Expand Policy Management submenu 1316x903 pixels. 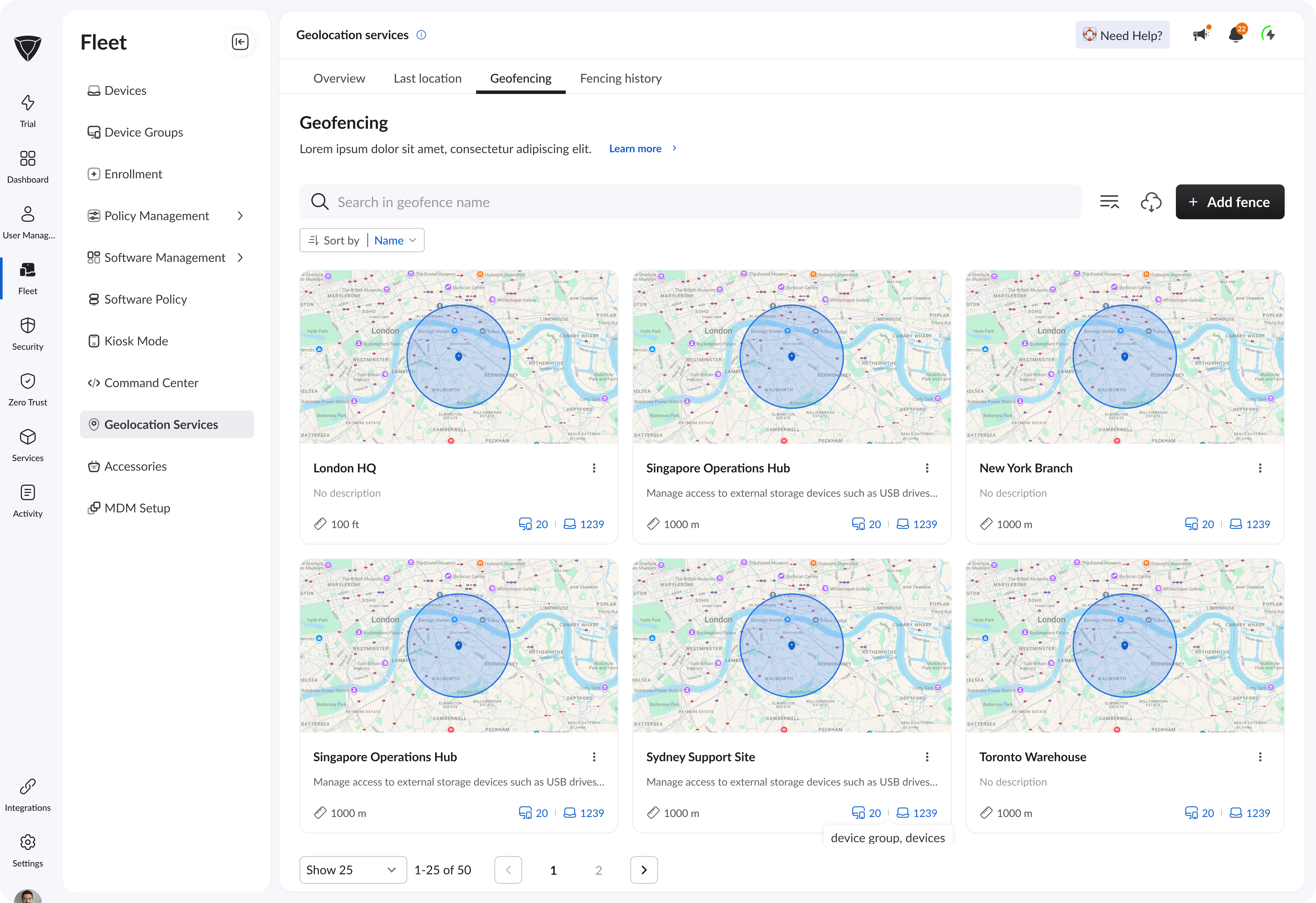[x=240, y=216]
